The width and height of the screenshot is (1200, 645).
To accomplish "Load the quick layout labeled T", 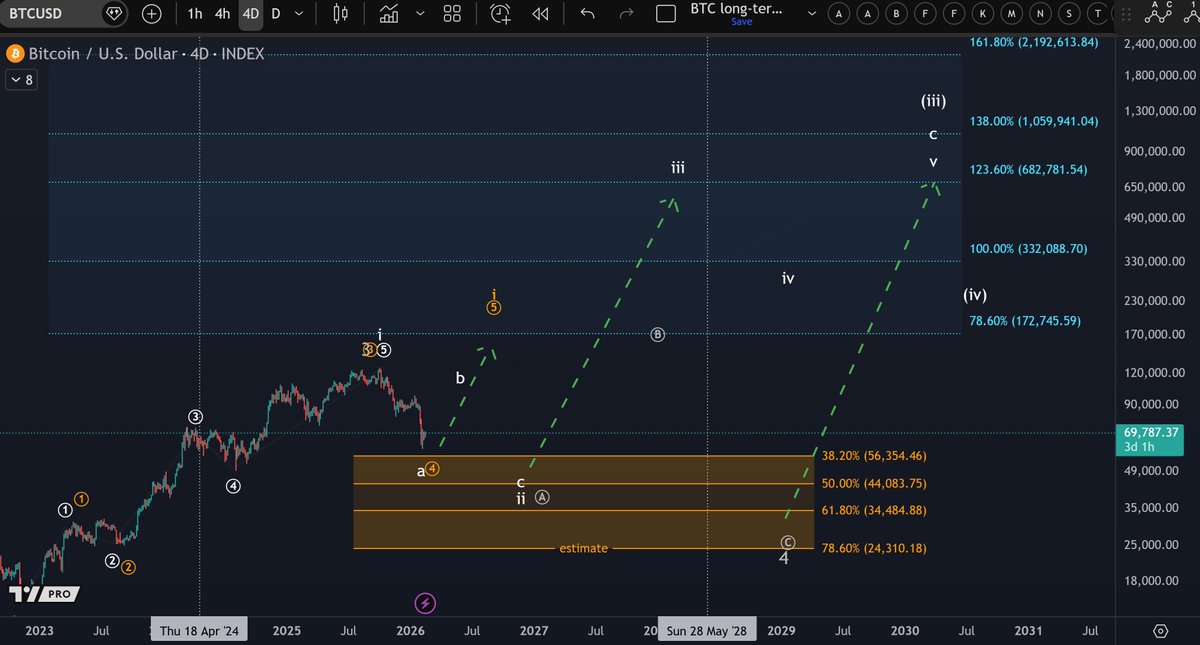I will [x=1100, y=14].
